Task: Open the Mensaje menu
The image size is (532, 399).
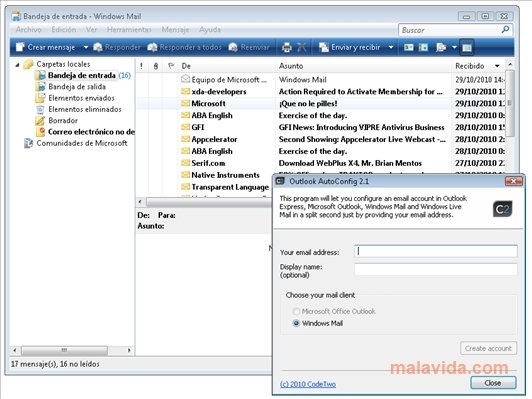Action: [x=175, y=30]
